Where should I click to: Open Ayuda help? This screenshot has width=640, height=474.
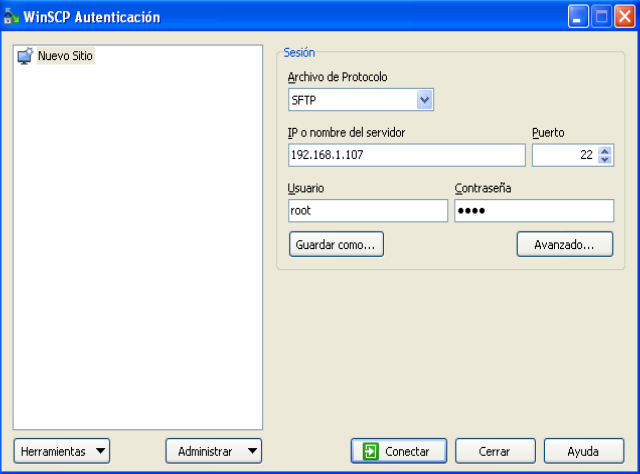(584, 451)
